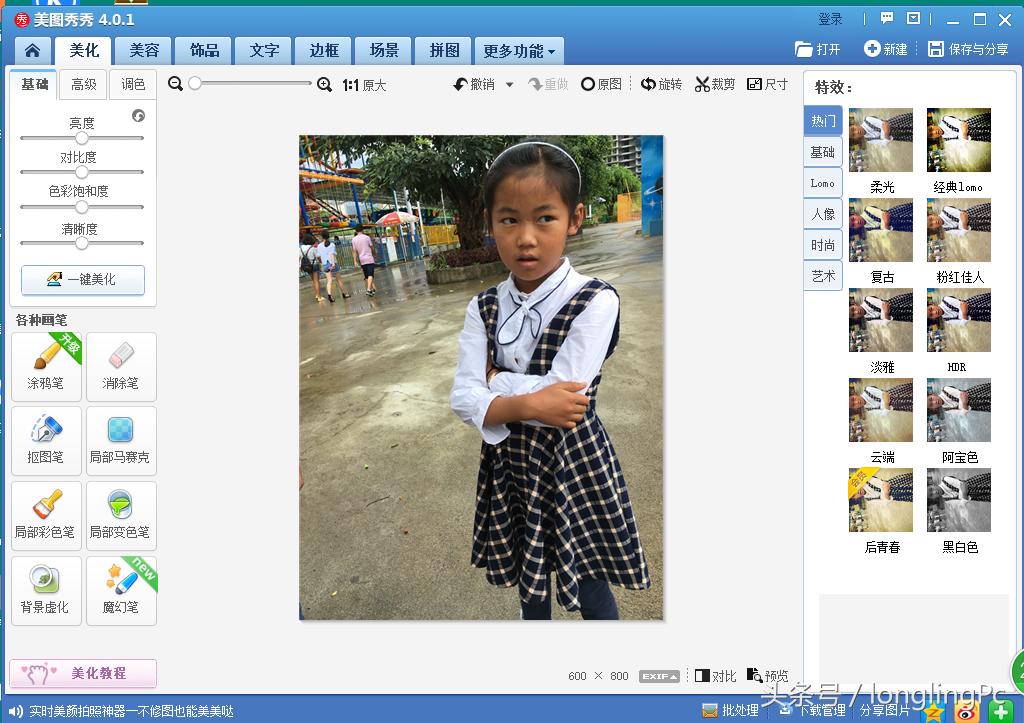Click the zoom level slider handle
The width and height of the screenshot is (1024, 723).
[195, 83]
